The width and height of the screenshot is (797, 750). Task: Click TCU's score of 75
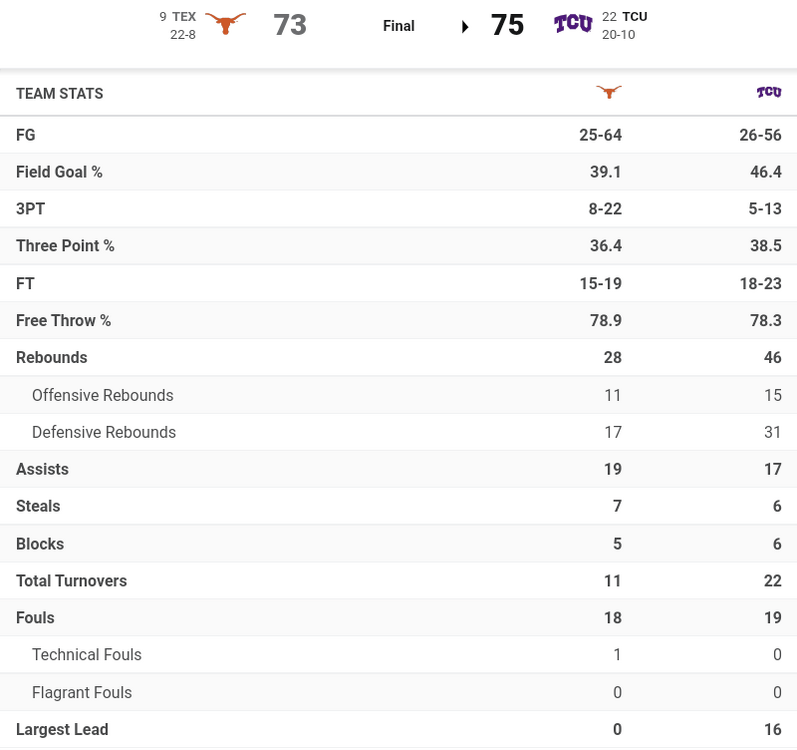point(507,25)
